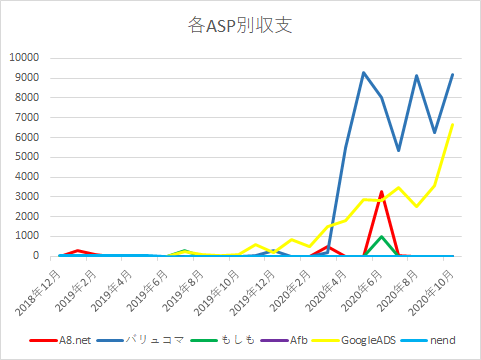Click the 2018年12月 x-axis label

click(x=38, y=293)
